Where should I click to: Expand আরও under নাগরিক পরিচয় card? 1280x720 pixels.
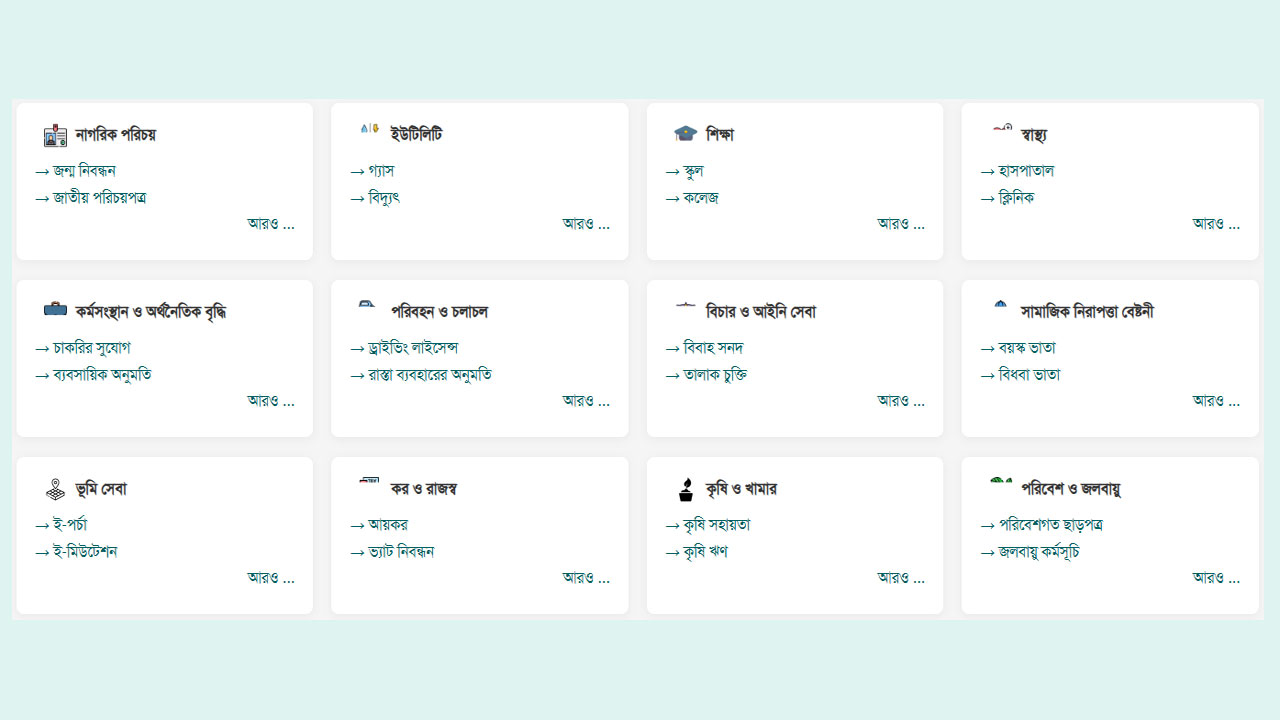(271, 224)
